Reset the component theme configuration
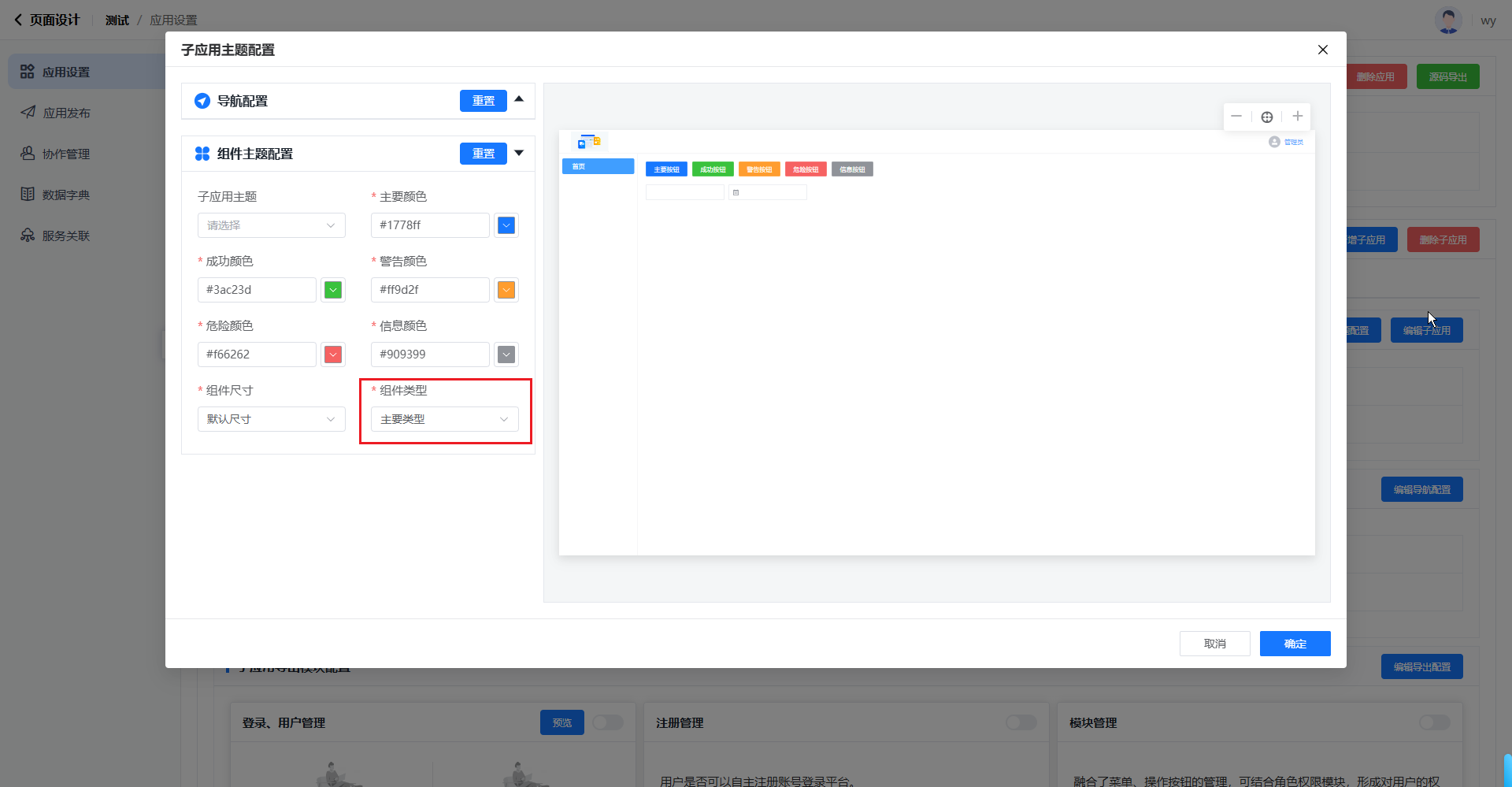 [x=483, y=154]
